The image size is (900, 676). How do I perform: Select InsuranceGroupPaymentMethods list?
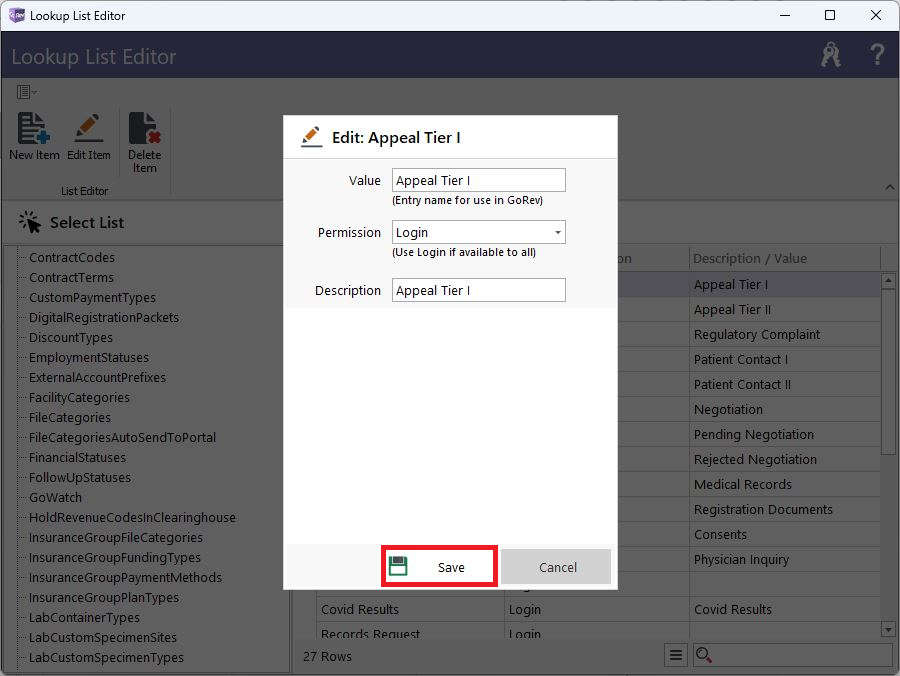coord(125,578)
